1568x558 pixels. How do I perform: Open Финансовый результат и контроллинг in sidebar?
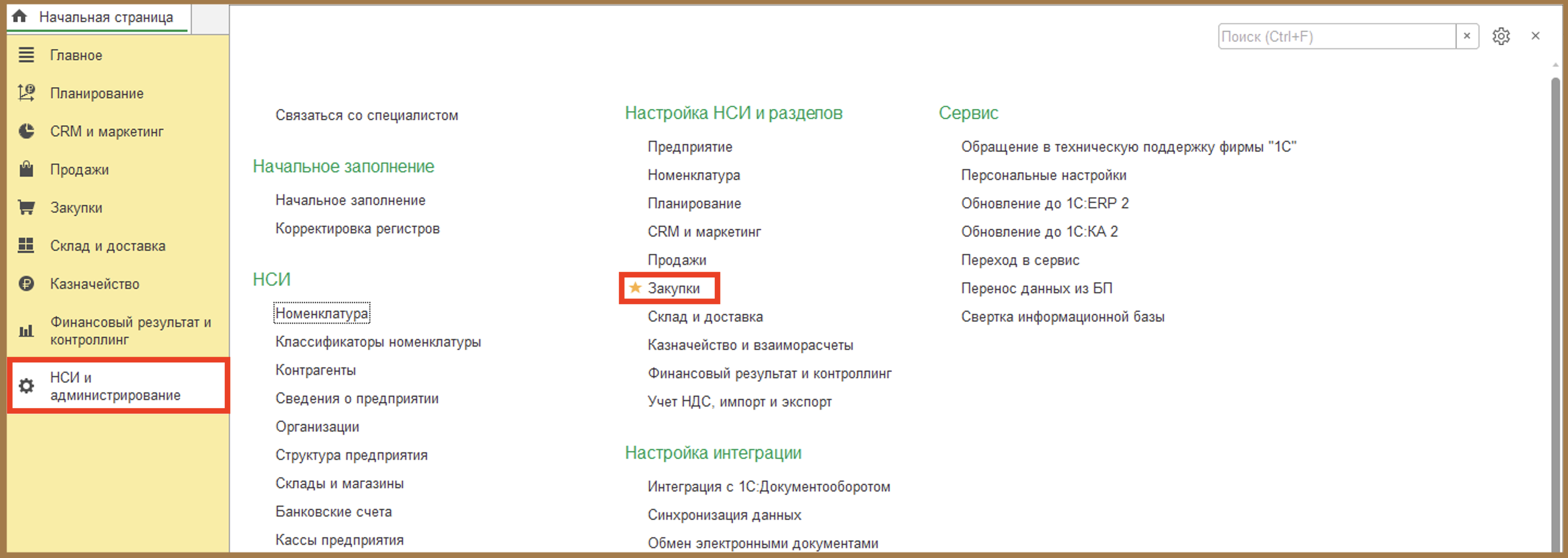(130, 331)
